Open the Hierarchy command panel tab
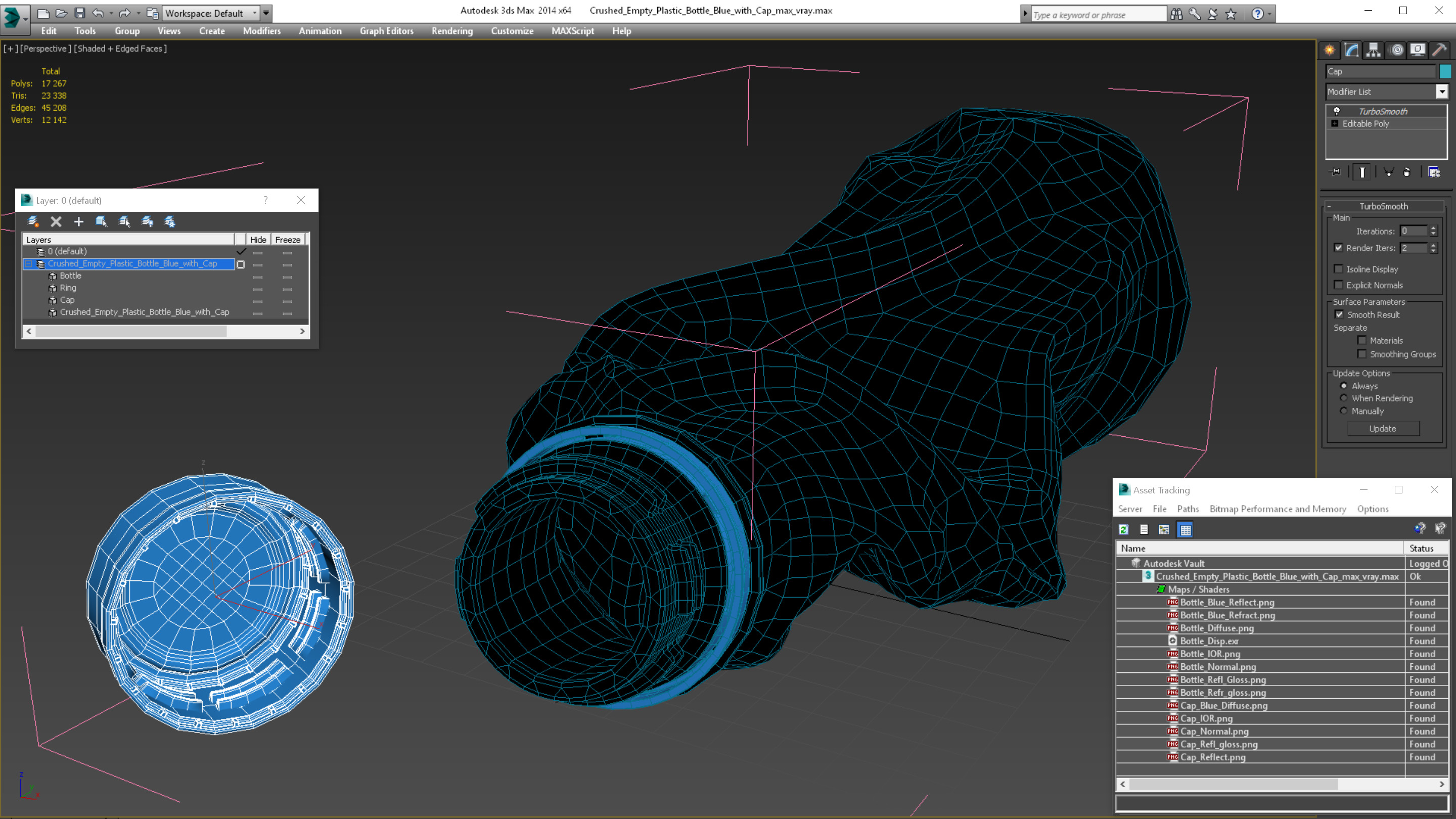 click(x=1373, y=51)
